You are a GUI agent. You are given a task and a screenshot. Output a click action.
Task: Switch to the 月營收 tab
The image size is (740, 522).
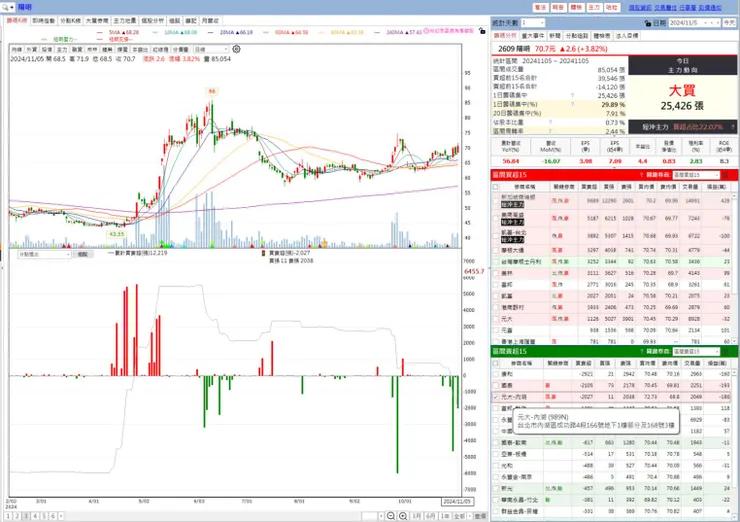[x=210, y=21]
